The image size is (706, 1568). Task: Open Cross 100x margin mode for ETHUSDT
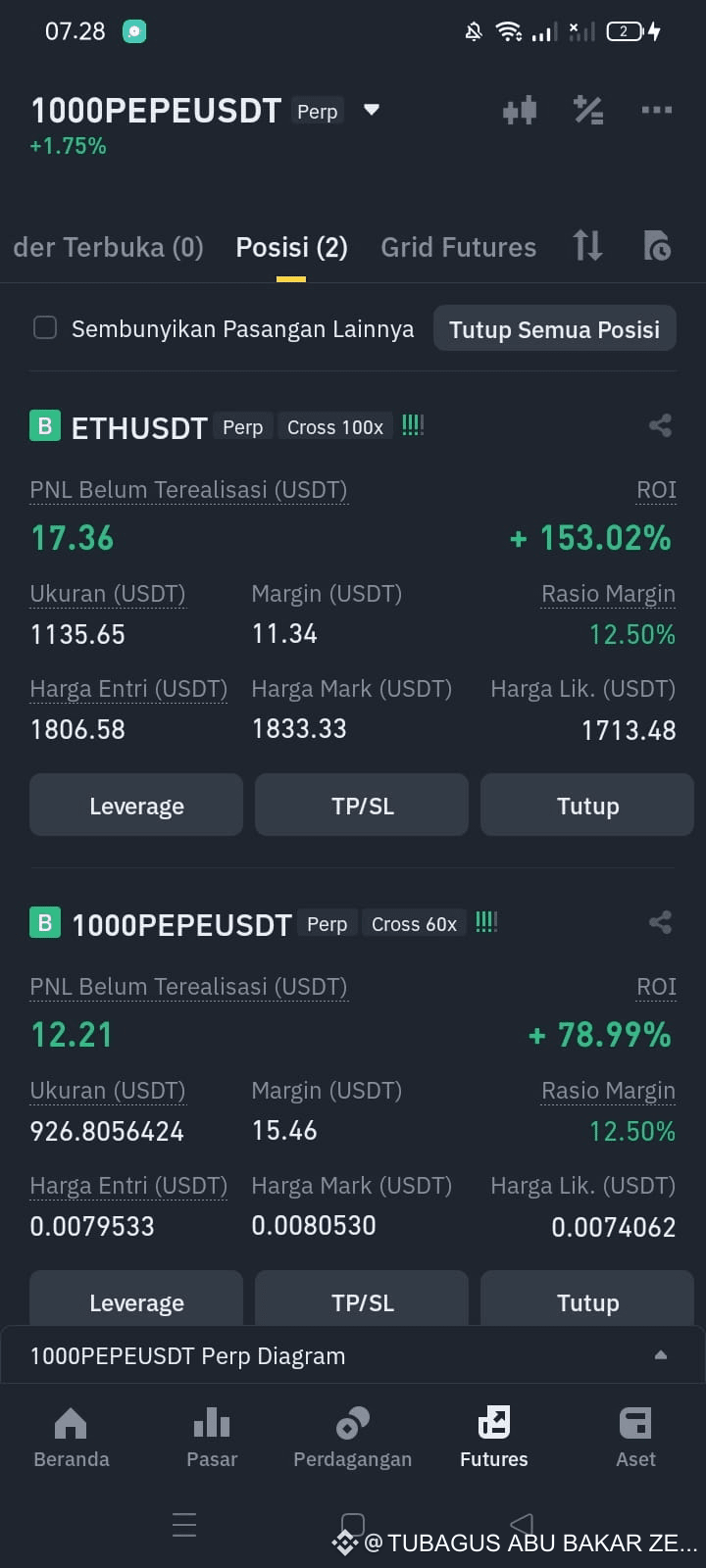click(x=335, y=427)
